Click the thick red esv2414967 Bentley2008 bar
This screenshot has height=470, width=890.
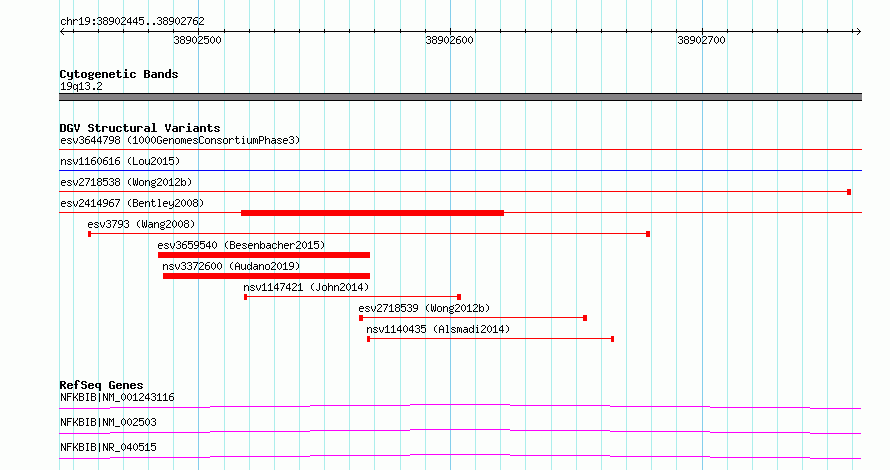(x=372, y=213)
